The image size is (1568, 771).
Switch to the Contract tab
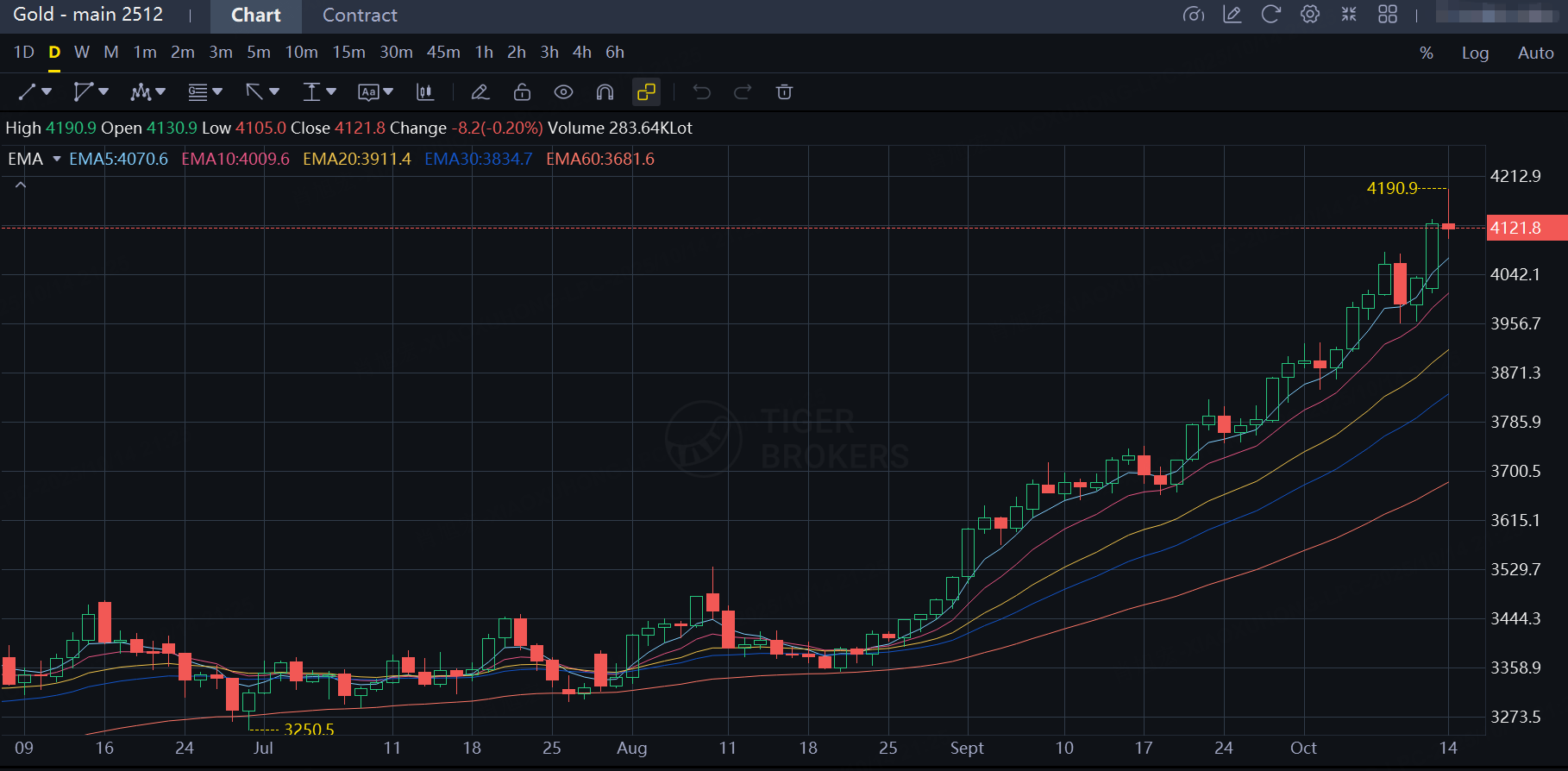(360, 16)
